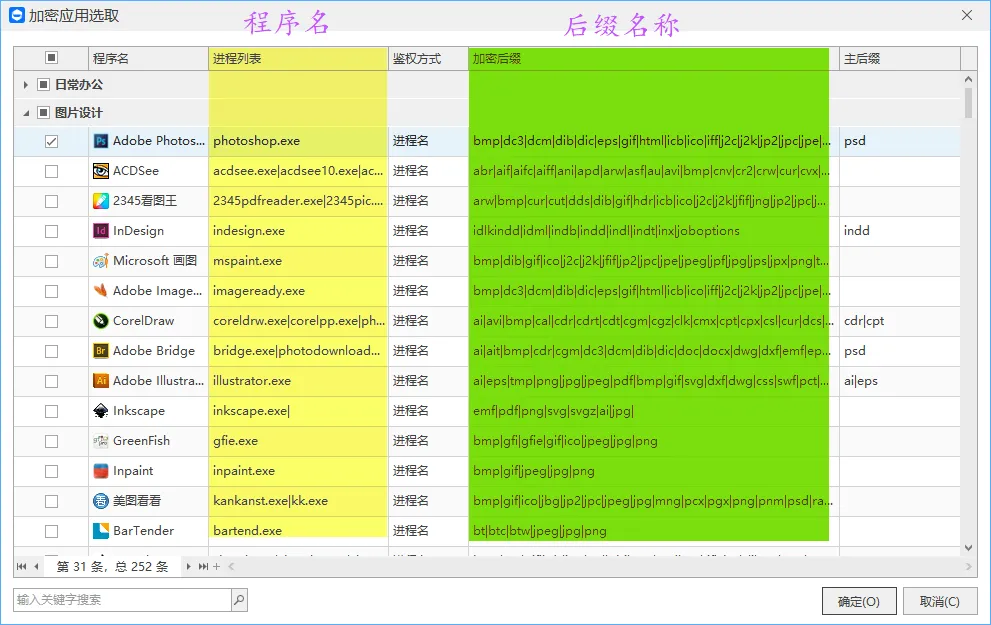Click the 美图看看 blue icon
991x625 pixels.
click(x=100, y=501)
